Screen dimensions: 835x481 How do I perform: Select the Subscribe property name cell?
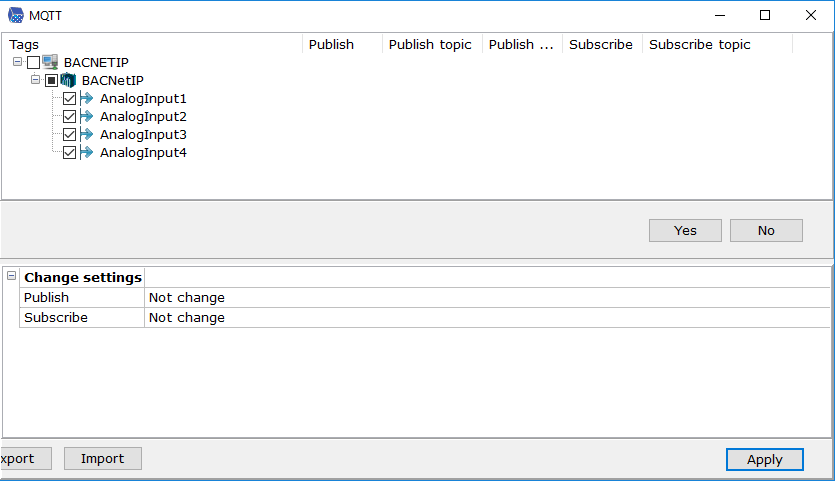[x=82, y=317]
